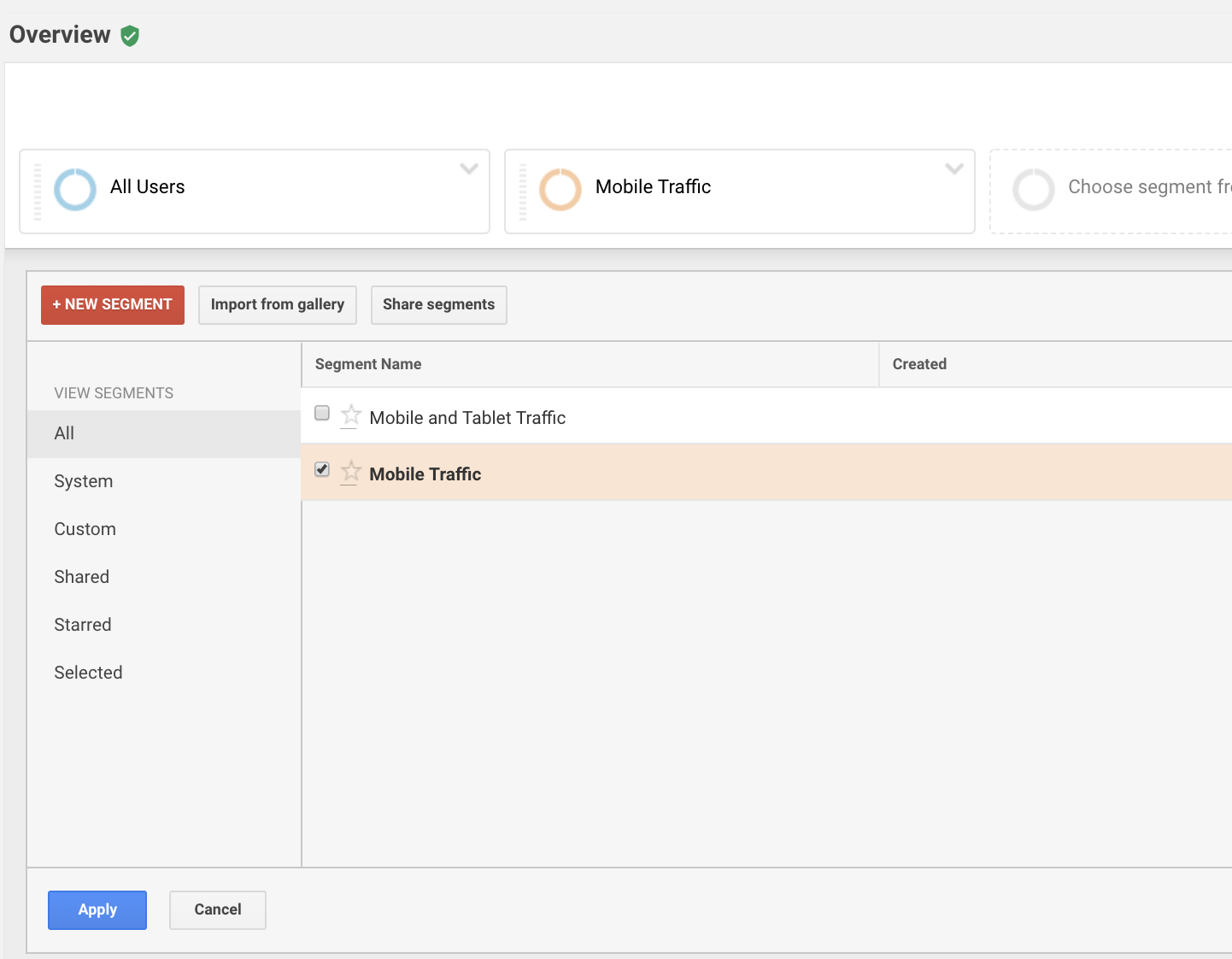Uncheck the Mobile Traffic checkbox

(322, 469)
